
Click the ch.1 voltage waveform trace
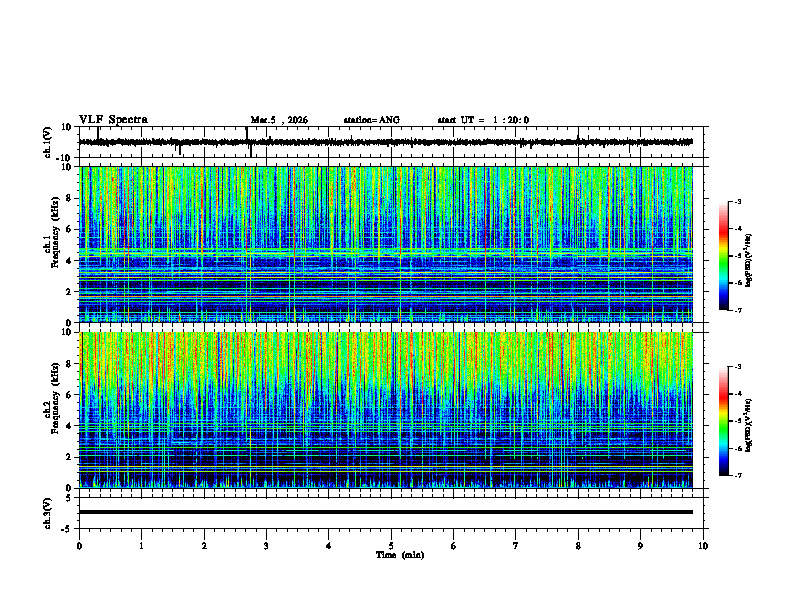pos(386,142)
